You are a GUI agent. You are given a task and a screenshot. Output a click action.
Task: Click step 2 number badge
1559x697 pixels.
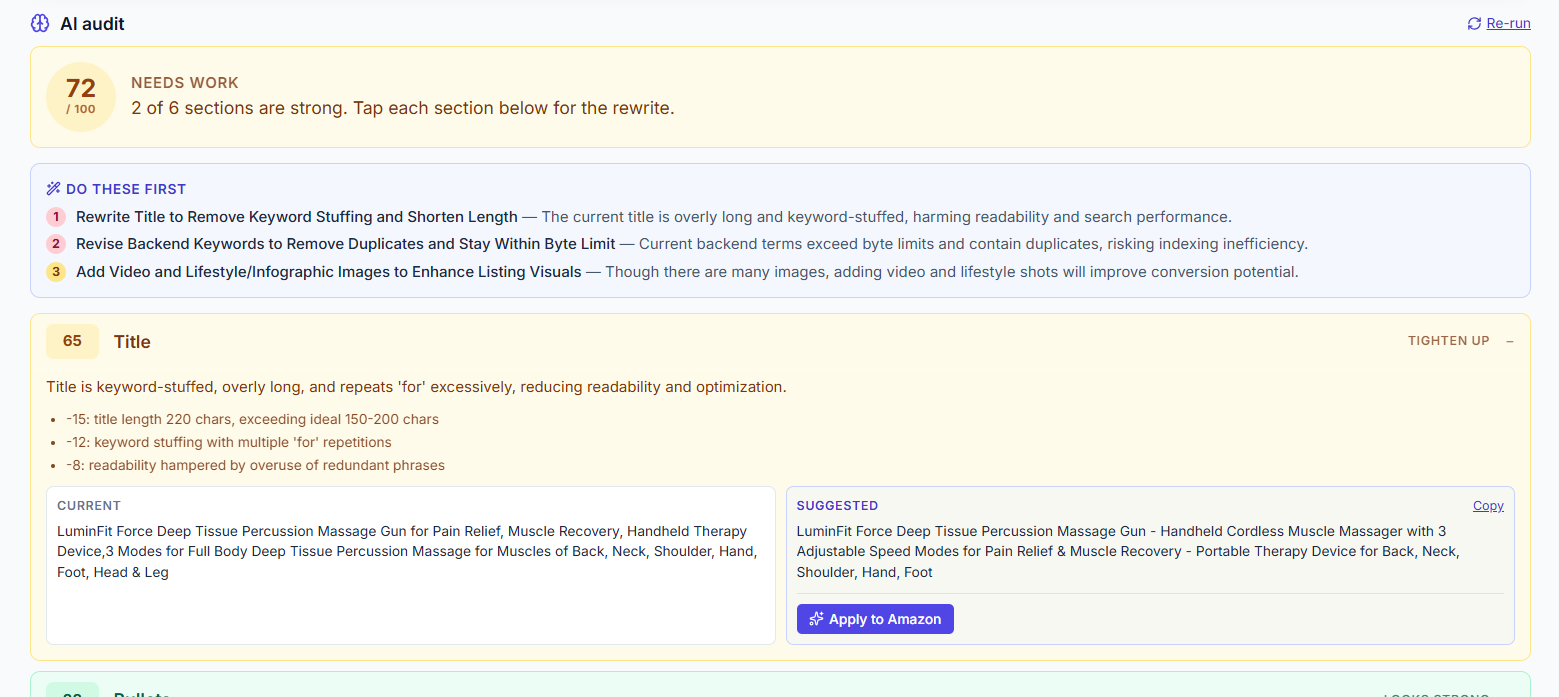pyautogui.click(x=56, y=244)
